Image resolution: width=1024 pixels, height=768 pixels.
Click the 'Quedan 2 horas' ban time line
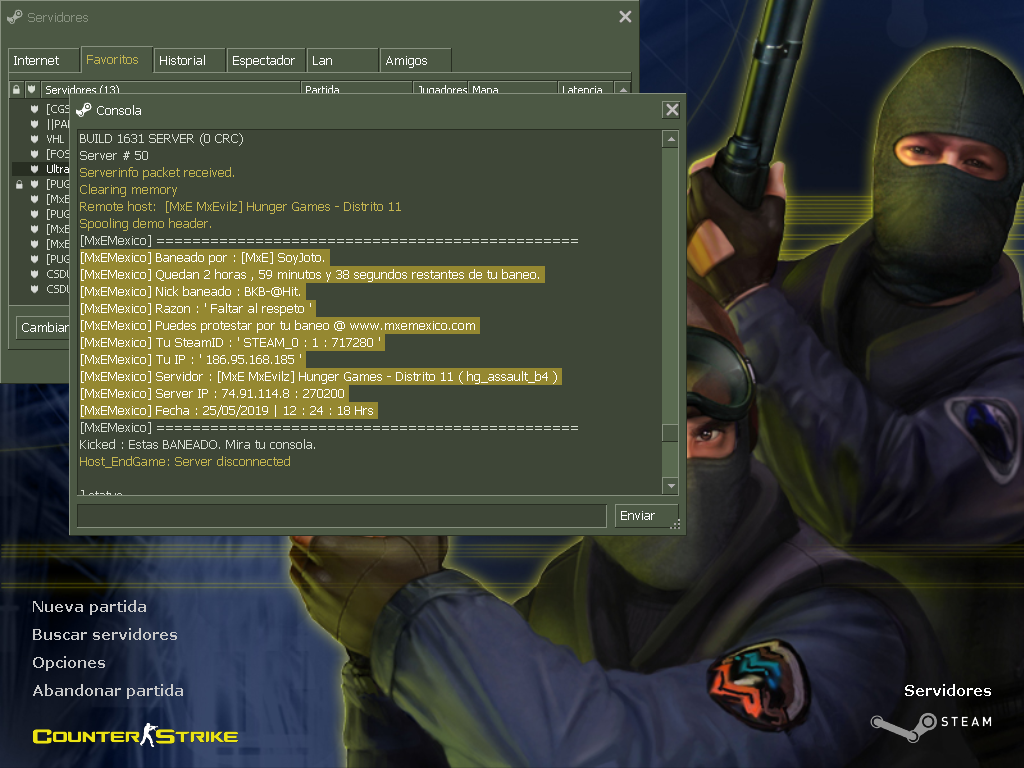pos(310,274)
